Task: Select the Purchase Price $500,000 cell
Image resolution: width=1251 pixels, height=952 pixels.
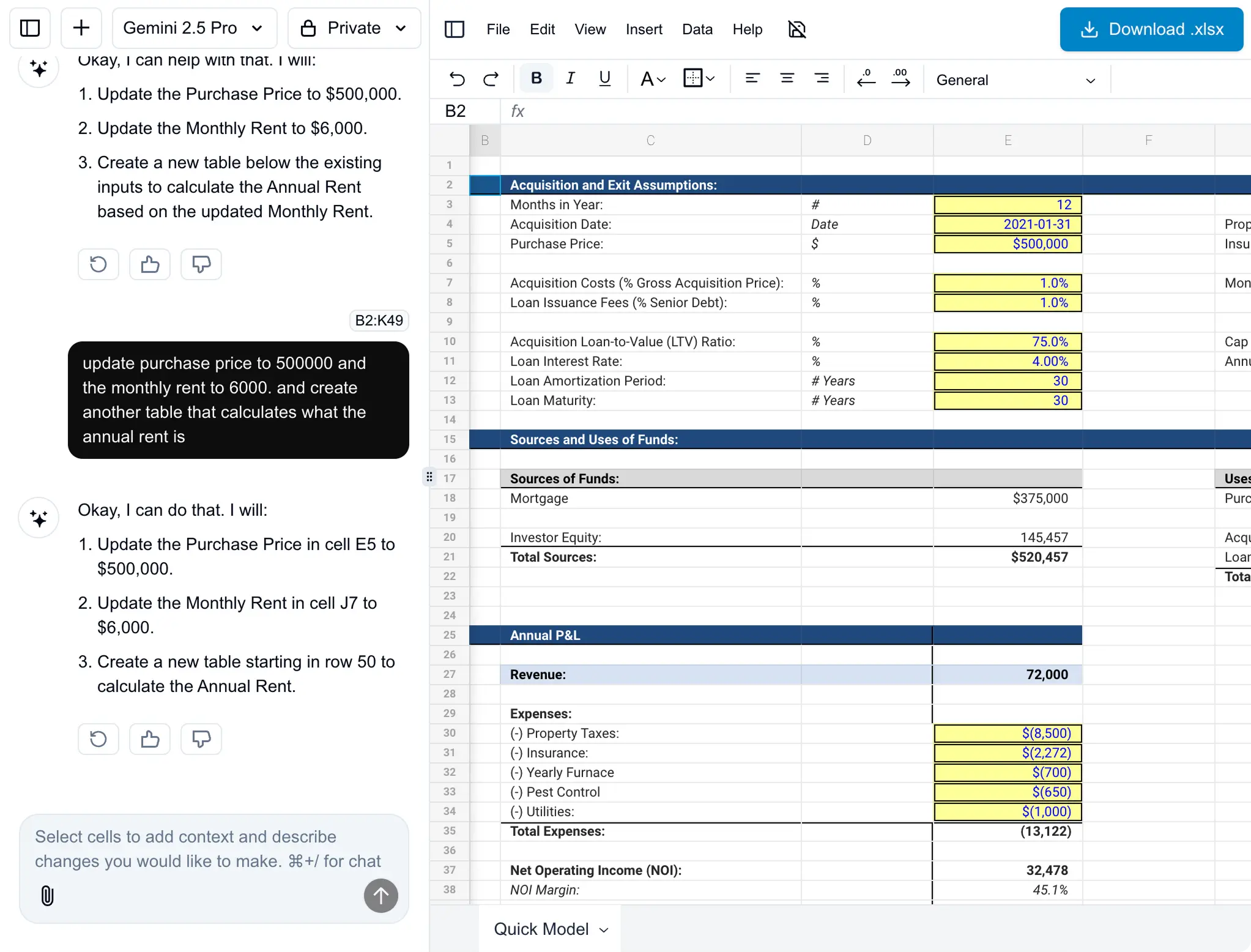Action: [1007, 244]
